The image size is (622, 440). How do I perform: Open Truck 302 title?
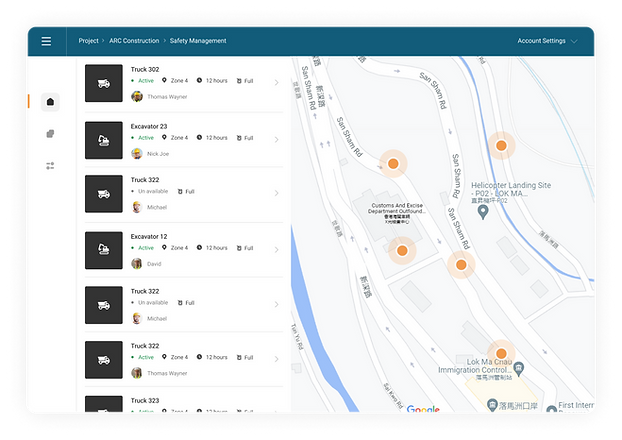tap(145, 69)
